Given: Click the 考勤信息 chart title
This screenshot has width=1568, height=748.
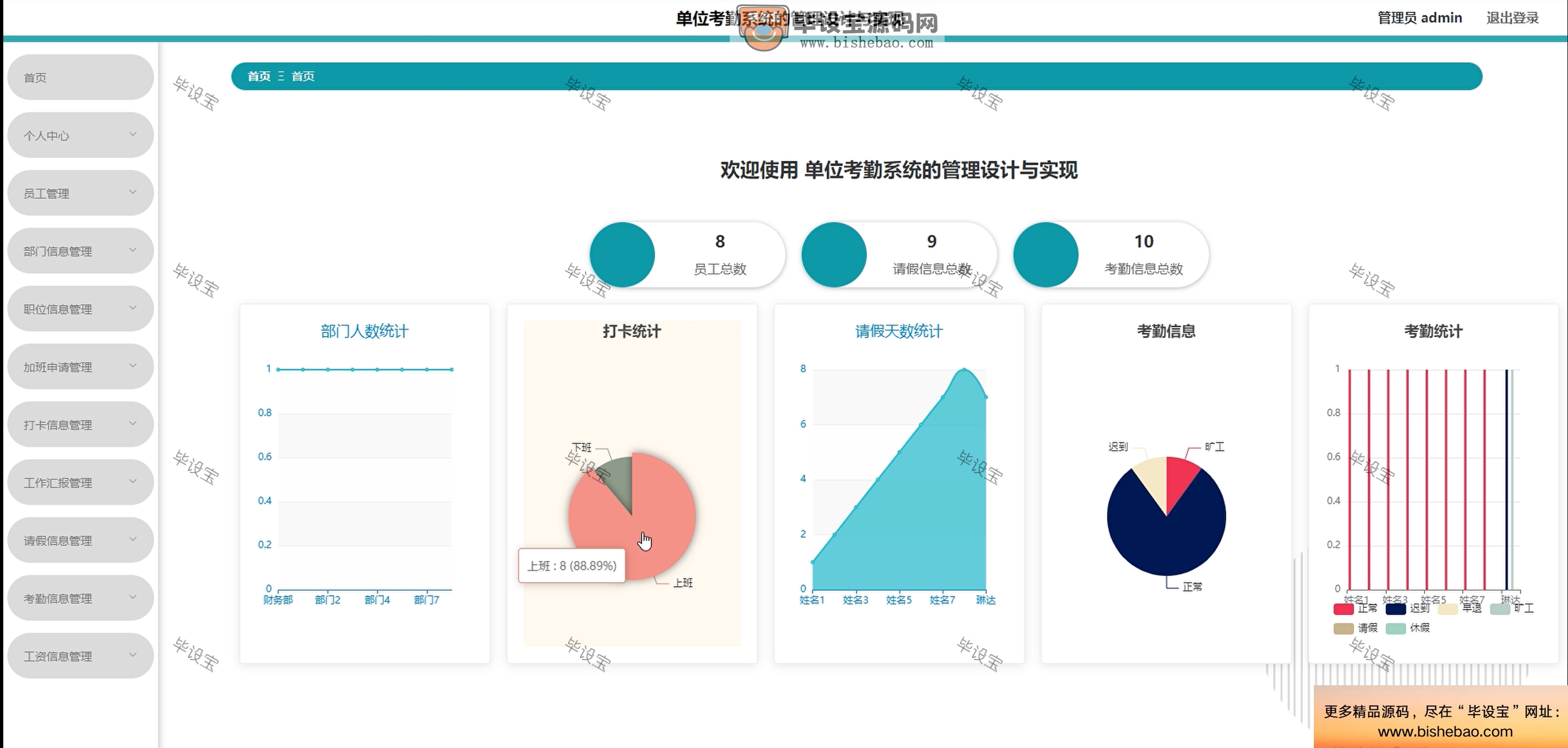Looking at the screenshot, I should [x=1166, y=331].
